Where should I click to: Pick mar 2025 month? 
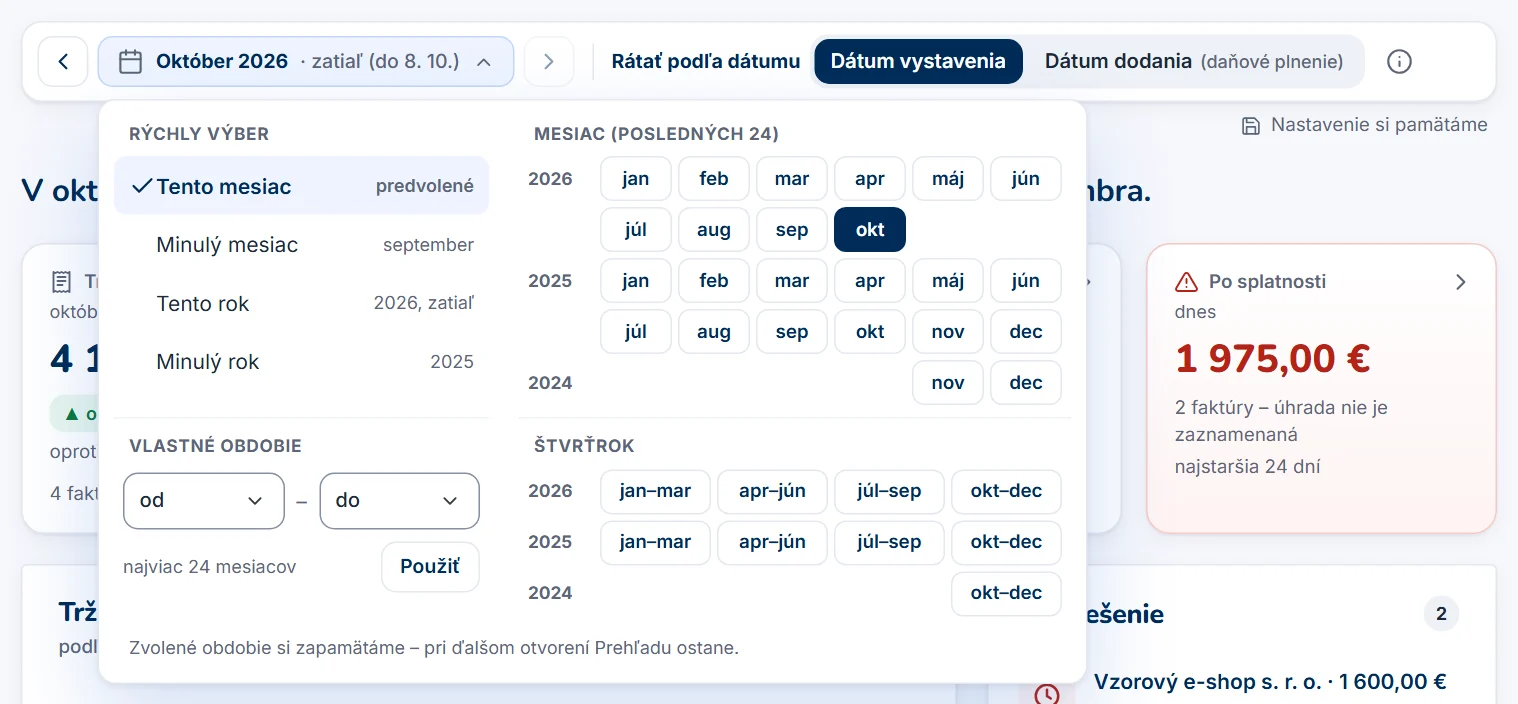coord(792,281)
